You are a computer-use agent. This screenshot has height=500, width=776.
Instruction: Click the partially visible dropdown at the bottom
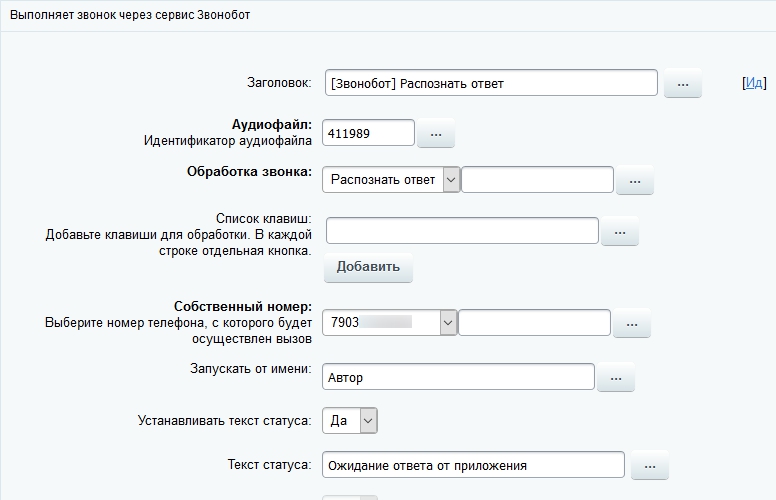350,496
